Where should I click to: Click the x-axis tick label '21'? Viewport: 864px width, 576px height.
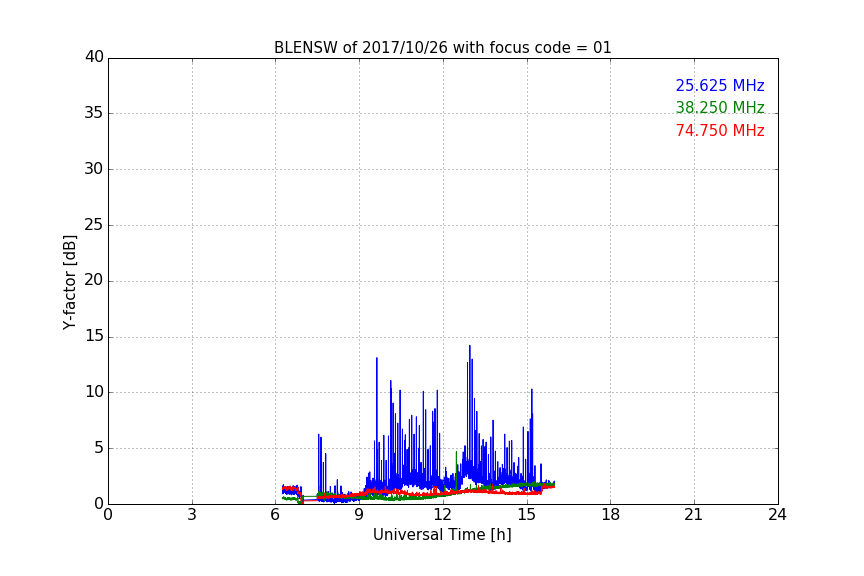tap(694, 515)
